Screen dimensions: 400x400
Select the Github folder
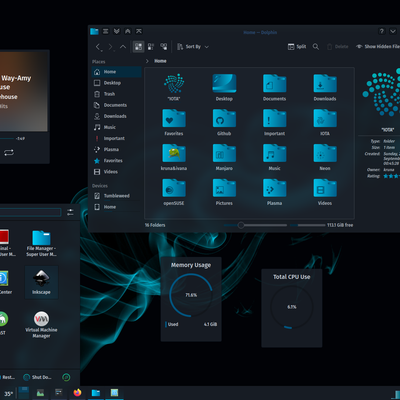tap(224, 122)
